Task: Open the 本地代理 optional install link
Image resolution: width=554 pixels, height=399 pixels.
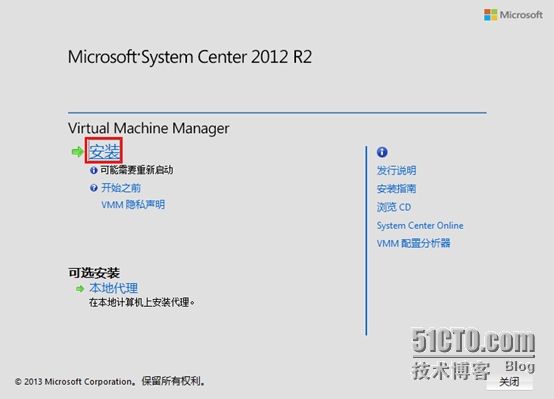Action: 113,288
